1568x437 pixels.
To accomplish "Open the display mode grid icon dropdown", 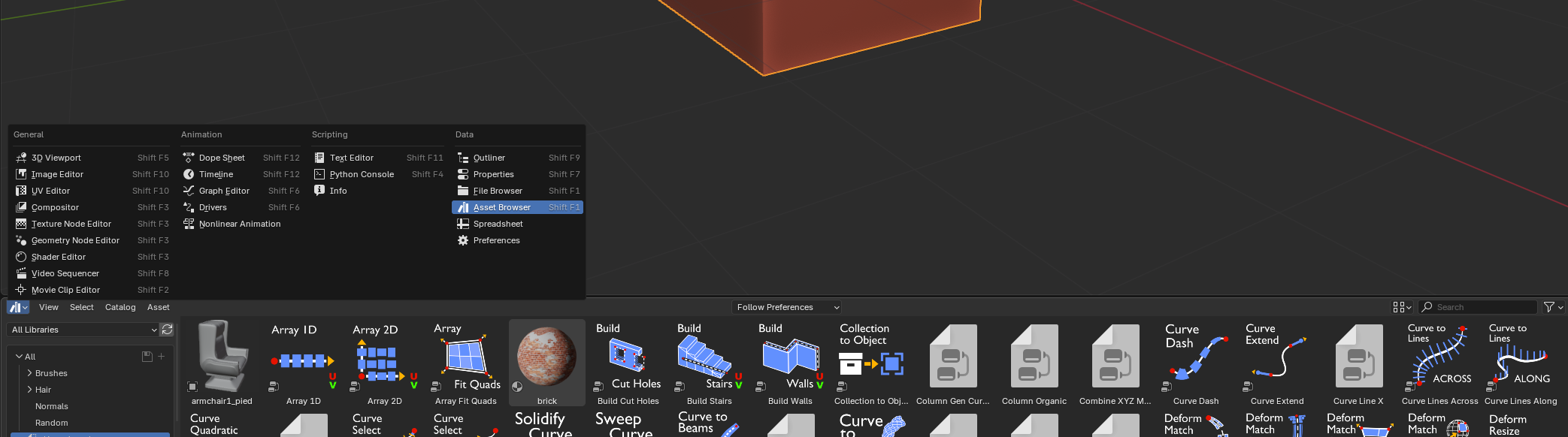I will pos(1402,307).
